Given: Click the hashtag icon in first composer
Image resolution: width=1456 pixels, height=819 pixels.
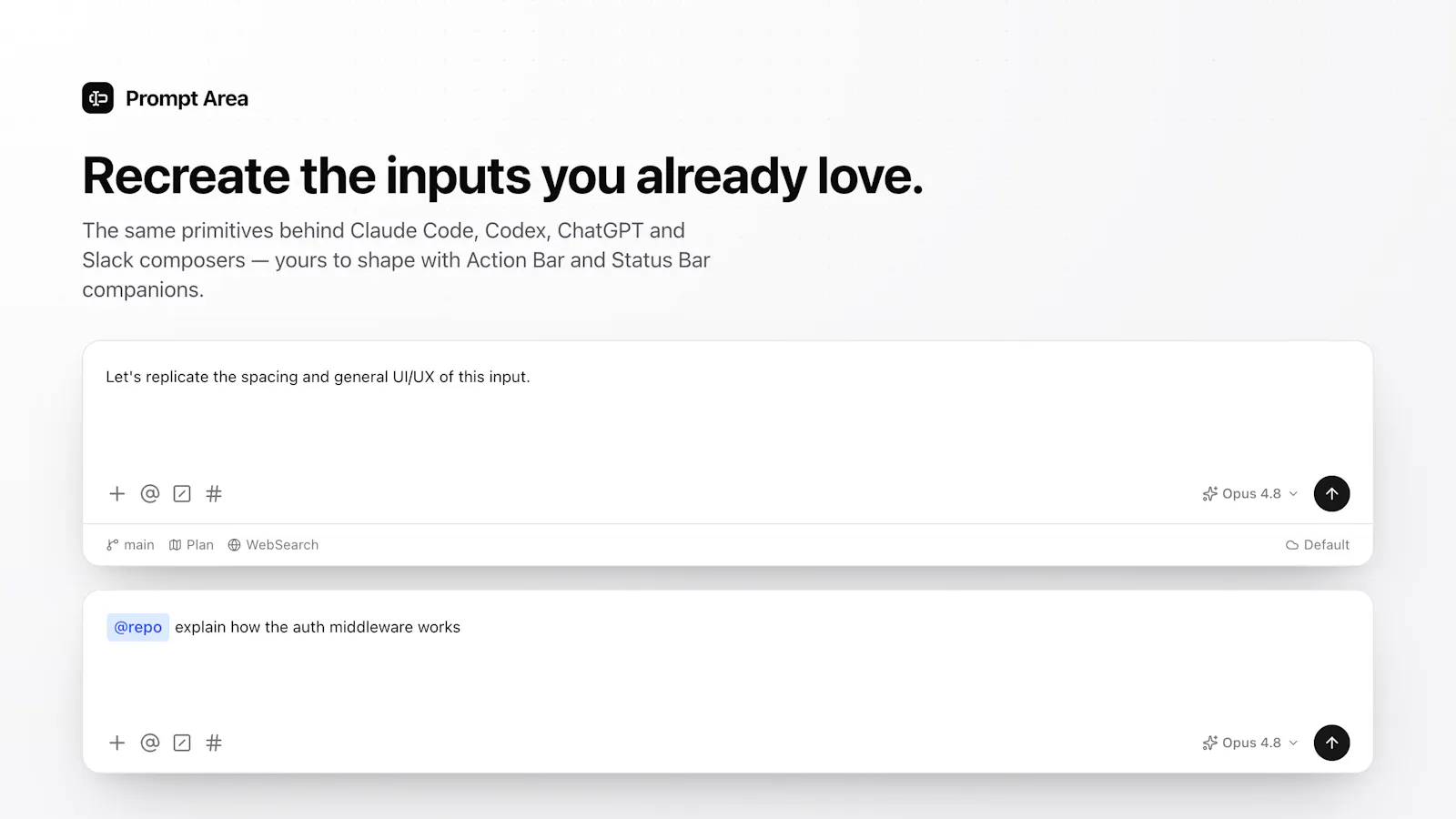Looking at the screenshot, I should pyautogui.click(x=214, y=494).
